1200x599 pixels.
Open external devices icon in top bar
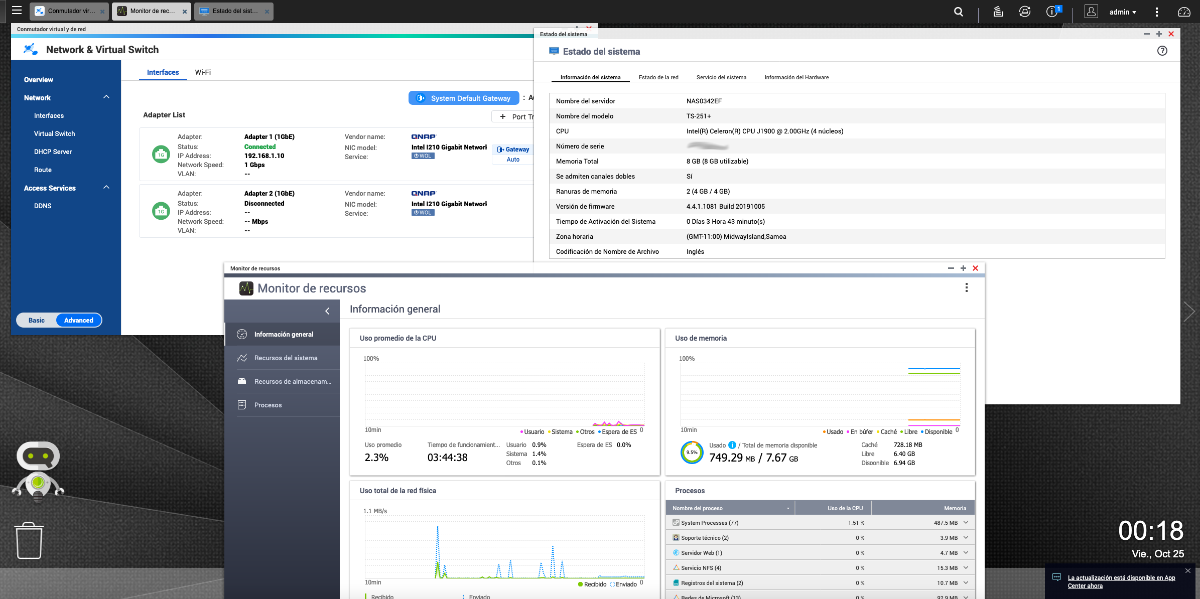tap(1025, 12)
